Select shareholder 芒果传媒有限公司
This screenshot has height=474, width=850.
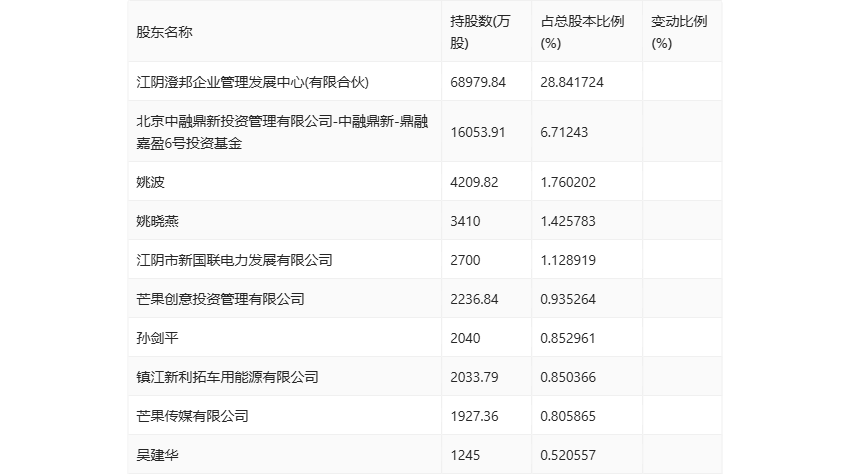(x=192, y=416)
